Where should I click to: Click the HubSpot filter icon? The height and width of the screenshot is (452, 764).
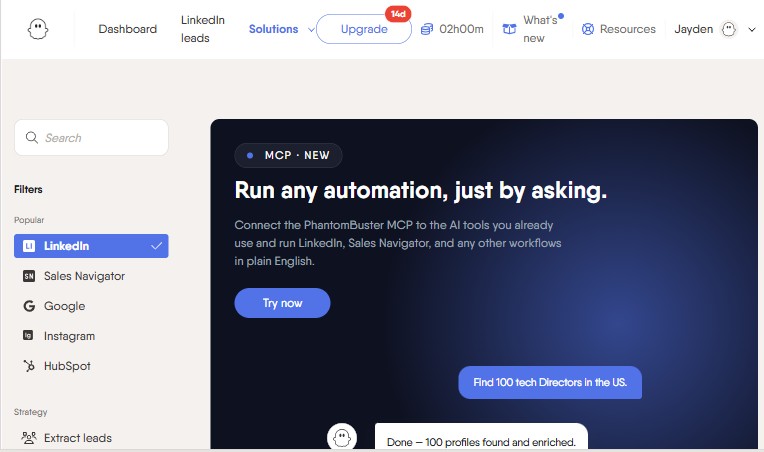point(29,366)
